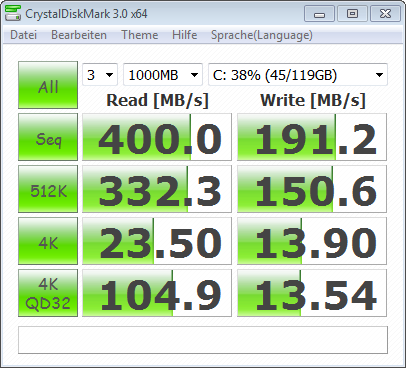
Task: Click the 512K read result 332.3
Action: tap(157, 189)
